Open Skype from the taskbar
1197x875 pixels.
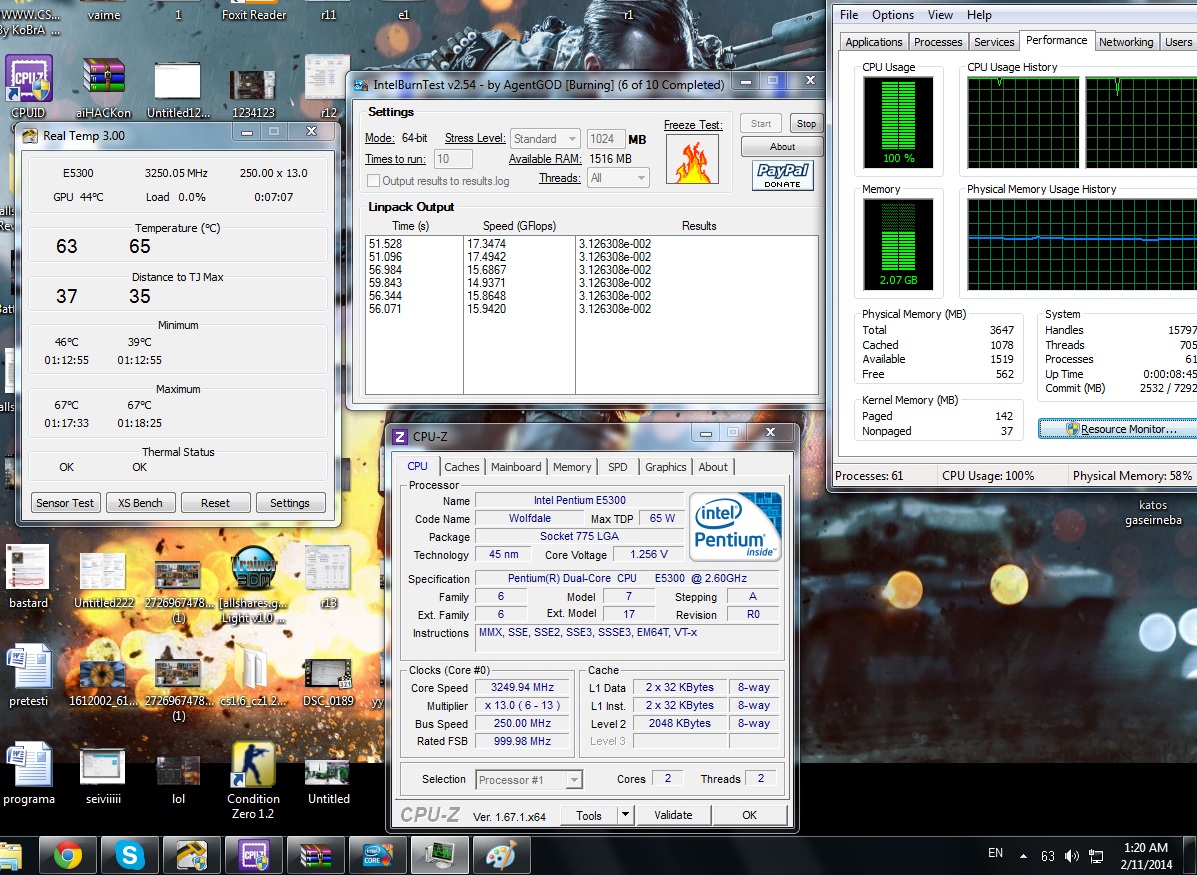click(x=129, y=855)
